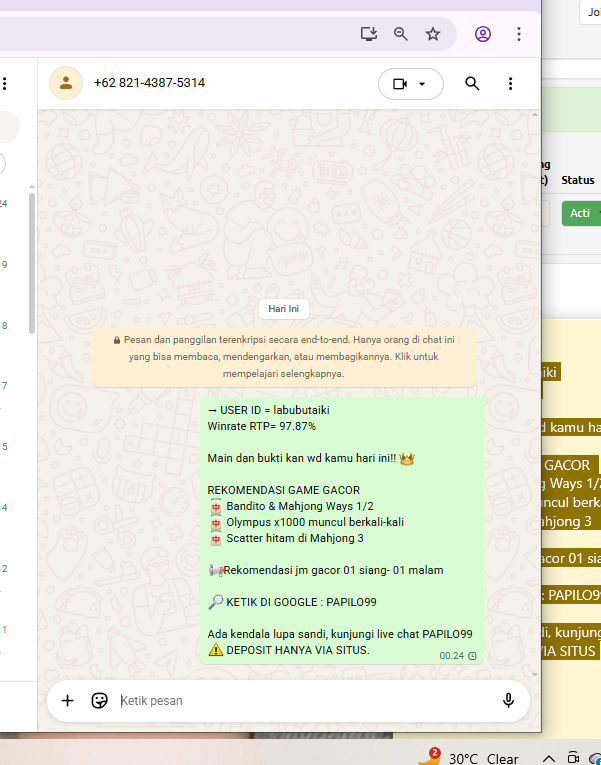601x765 pixels.
Task: Click the Winrate RTP= 97.87% text
Action: pos(261,426)
